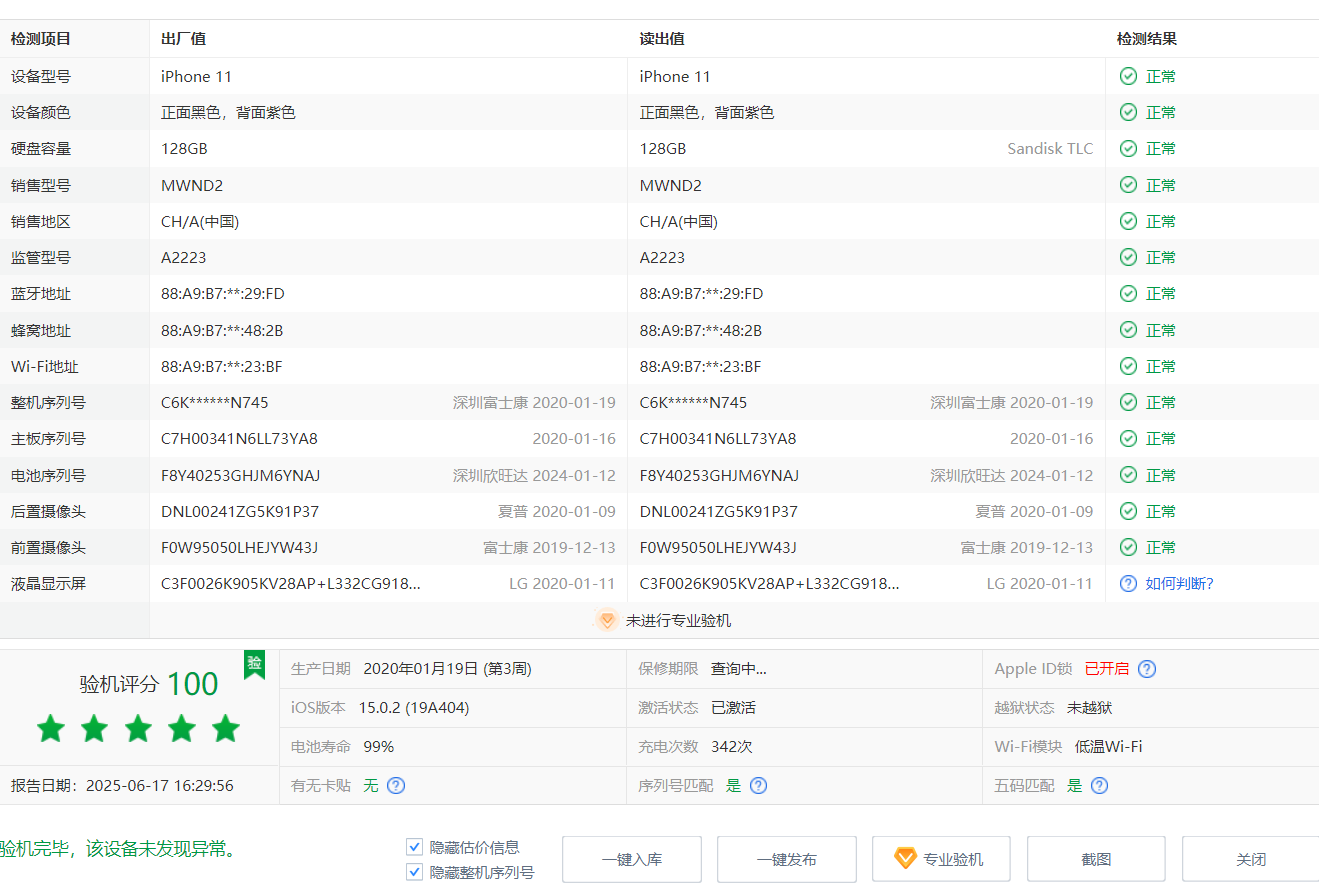Click Sandisk TLC in the 硬盘容量 row
The width and height of the screenshot is (1319, 887).
1050,148
